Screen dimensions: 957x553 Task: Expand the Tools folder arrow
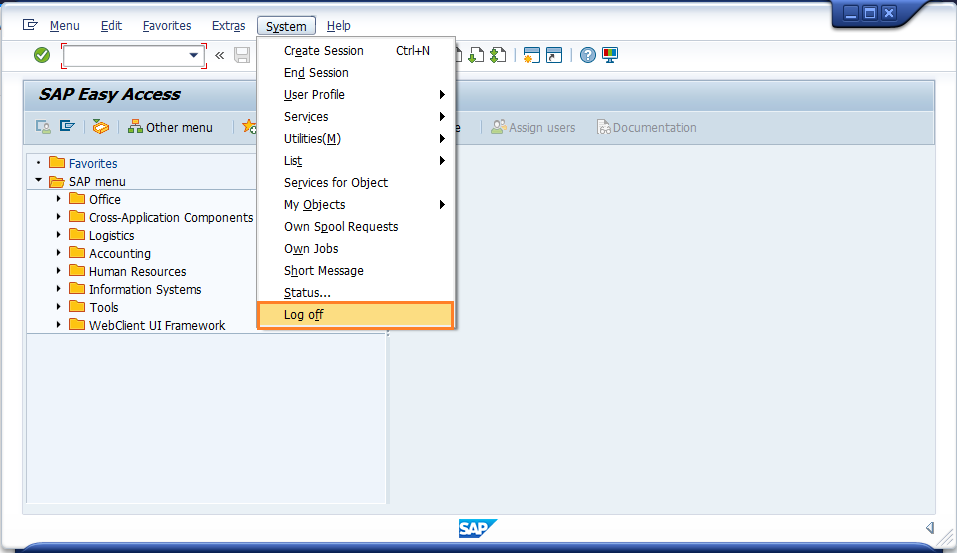pyautogui.click(x=59, y=306)
